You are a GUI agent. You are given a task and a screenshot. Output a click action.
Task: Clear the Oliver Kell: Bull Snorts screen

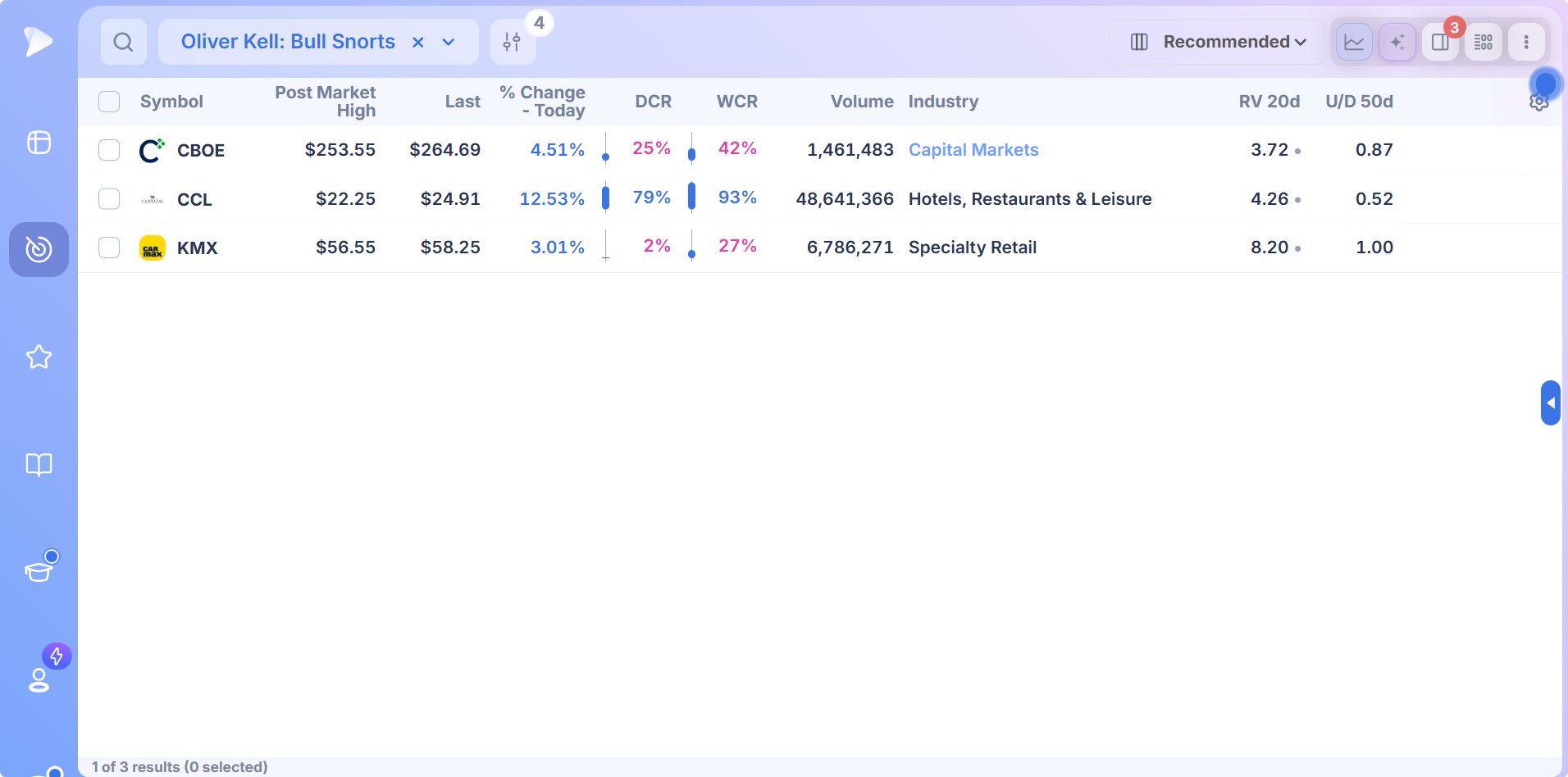(x=418, y=42)
